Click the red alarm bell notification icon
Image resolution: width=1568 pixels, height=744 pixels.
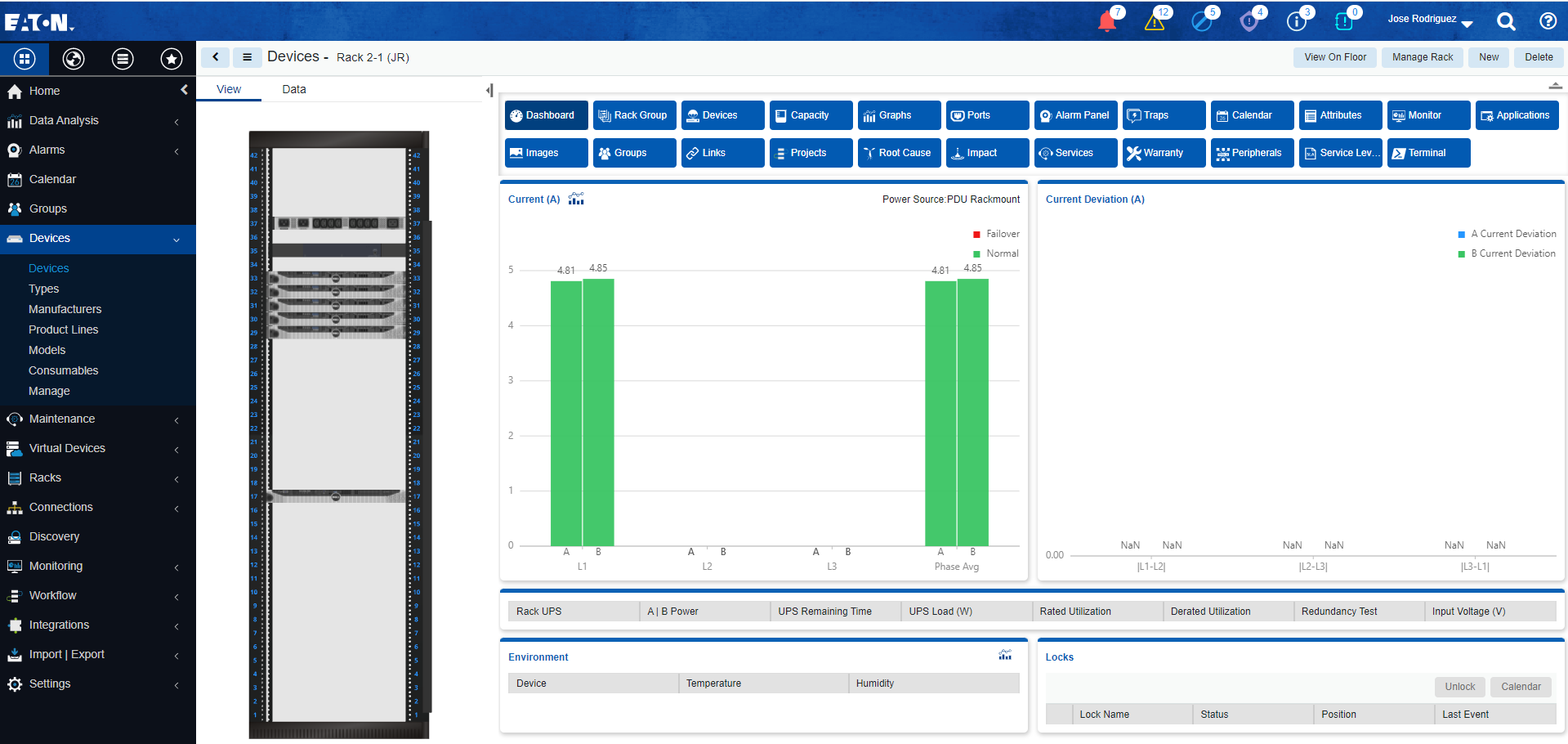[1107, 21]
